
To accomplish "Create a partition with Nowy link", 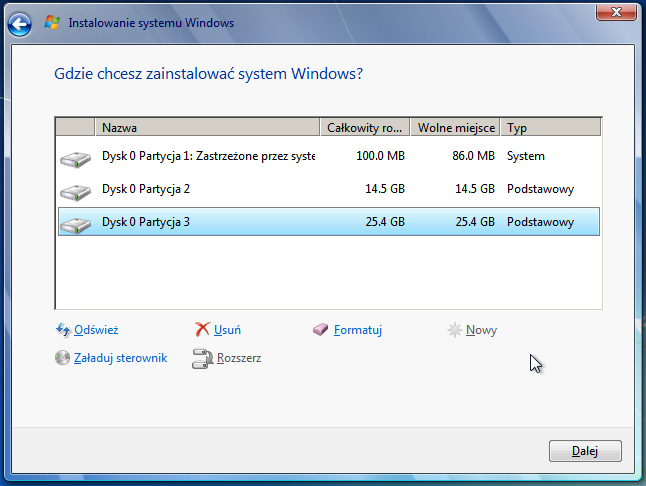I will (x=481, y=330).
